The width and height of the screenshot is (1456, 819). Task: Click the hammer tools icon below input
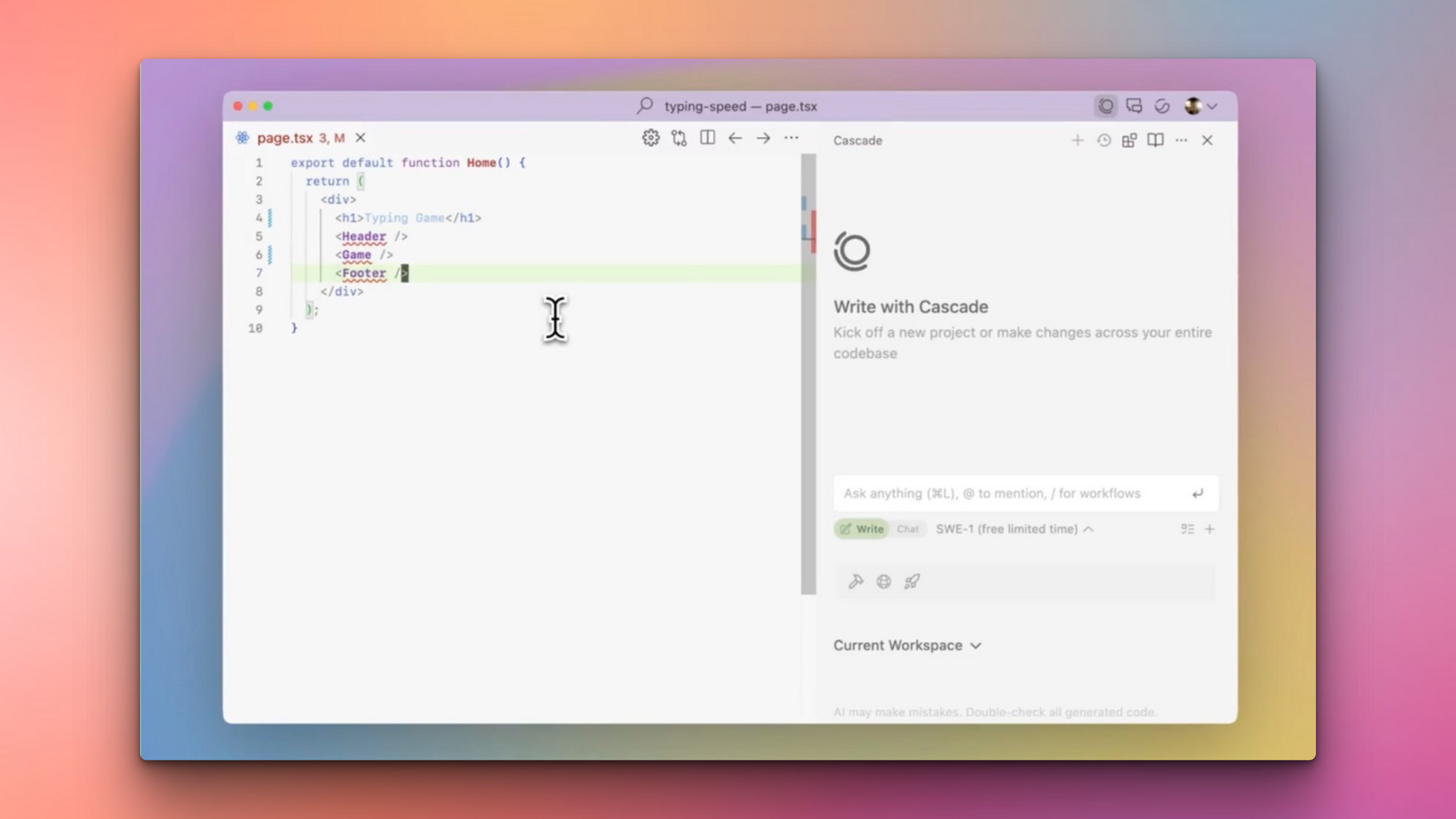tap(855, 581)
